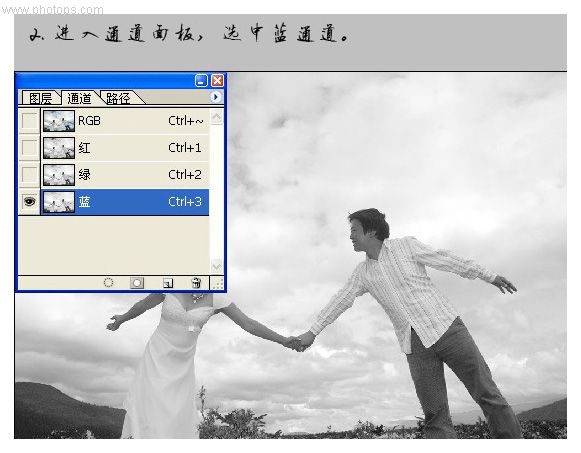This screenshot has height=453, width=581.
Task: Click the RGB channel thumbnail
Action: click(x=59, y=121)
